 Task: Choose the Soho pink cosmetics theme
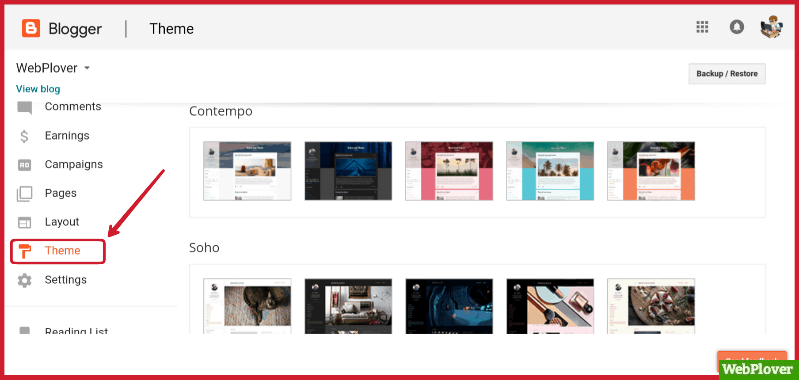click(550, 306)
